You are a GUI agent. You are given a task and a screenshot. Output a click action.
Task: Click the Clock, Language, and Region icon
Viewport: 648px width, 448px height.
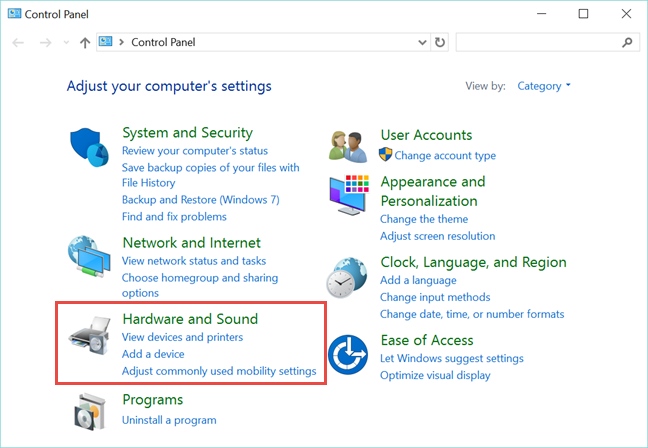click(x=348, y=277)
